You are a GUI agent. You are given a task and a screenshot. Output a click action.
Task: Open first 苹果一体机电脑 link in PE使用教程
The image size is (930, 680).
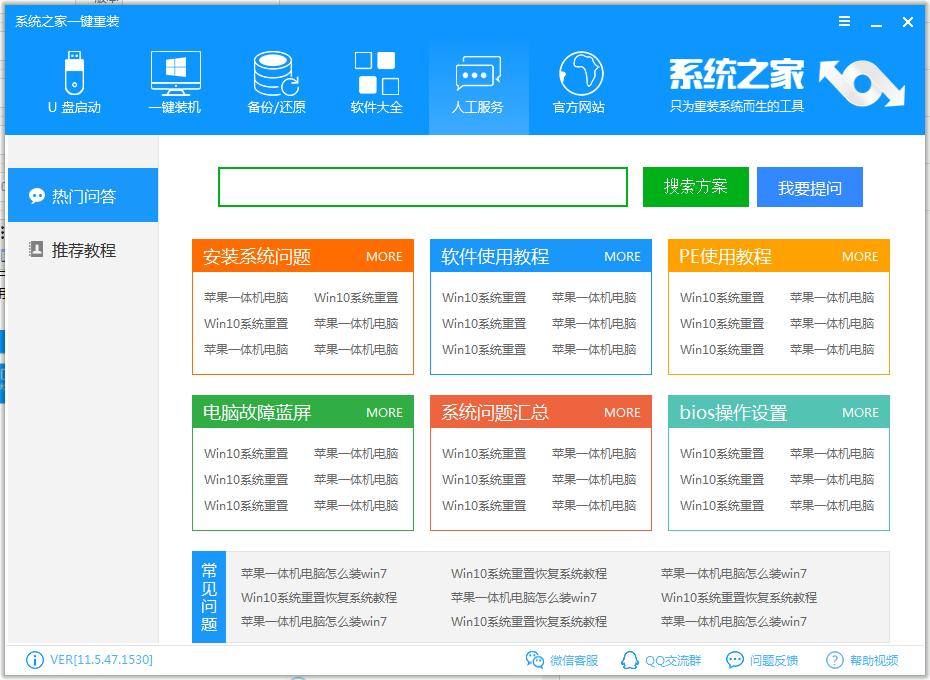click(832, 297)
